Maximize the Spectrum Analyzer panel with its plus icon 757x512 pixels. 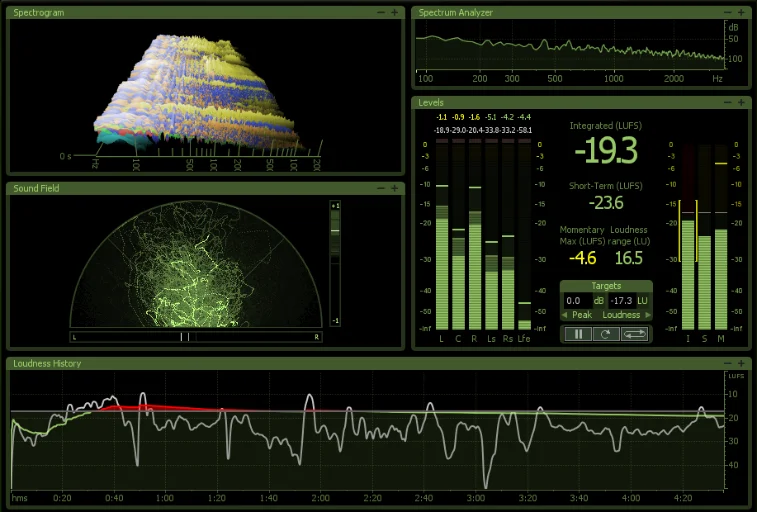(x=741, y=13)
